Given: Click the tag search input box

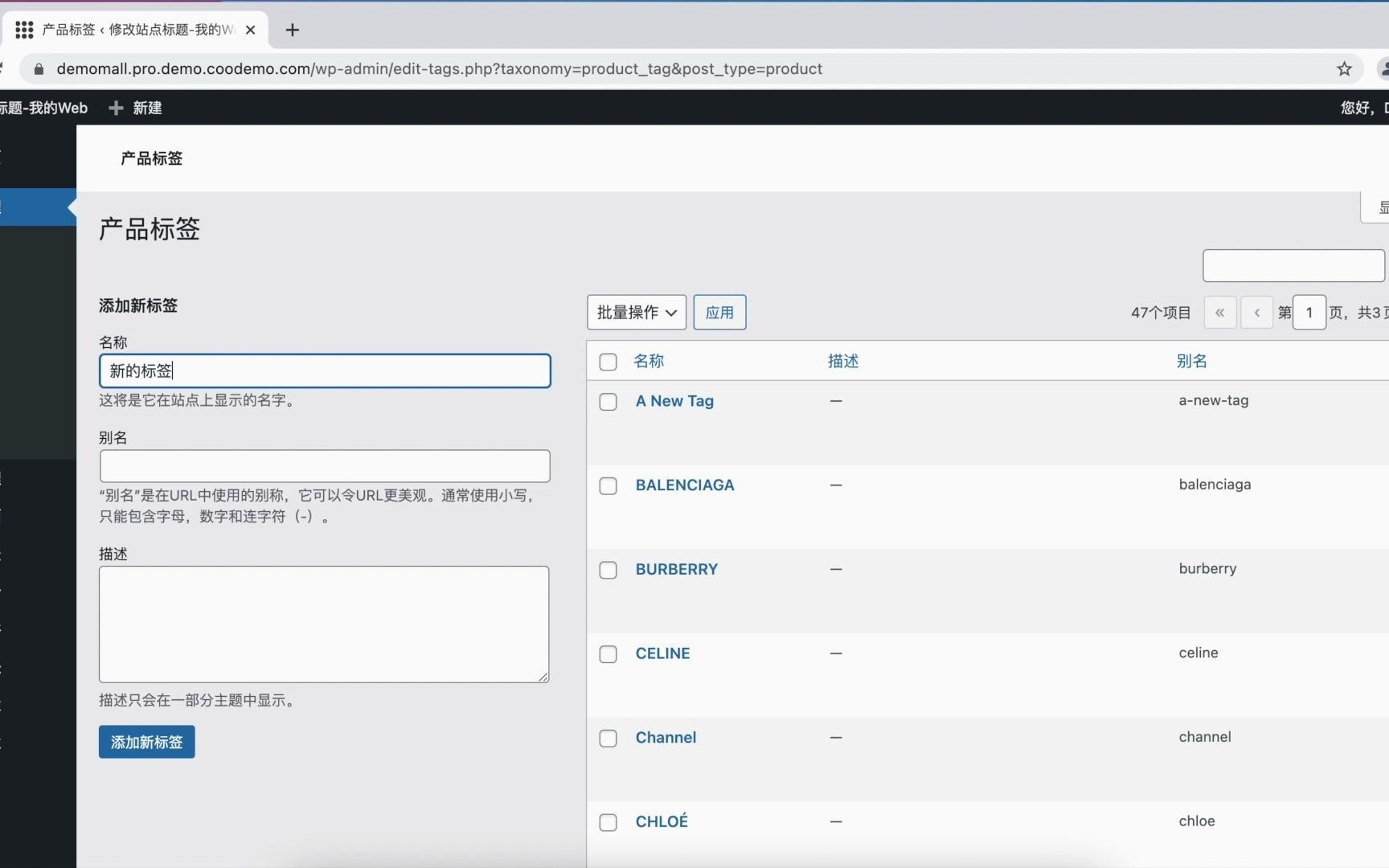Looking at the screenshot, I should (1293, 265).
